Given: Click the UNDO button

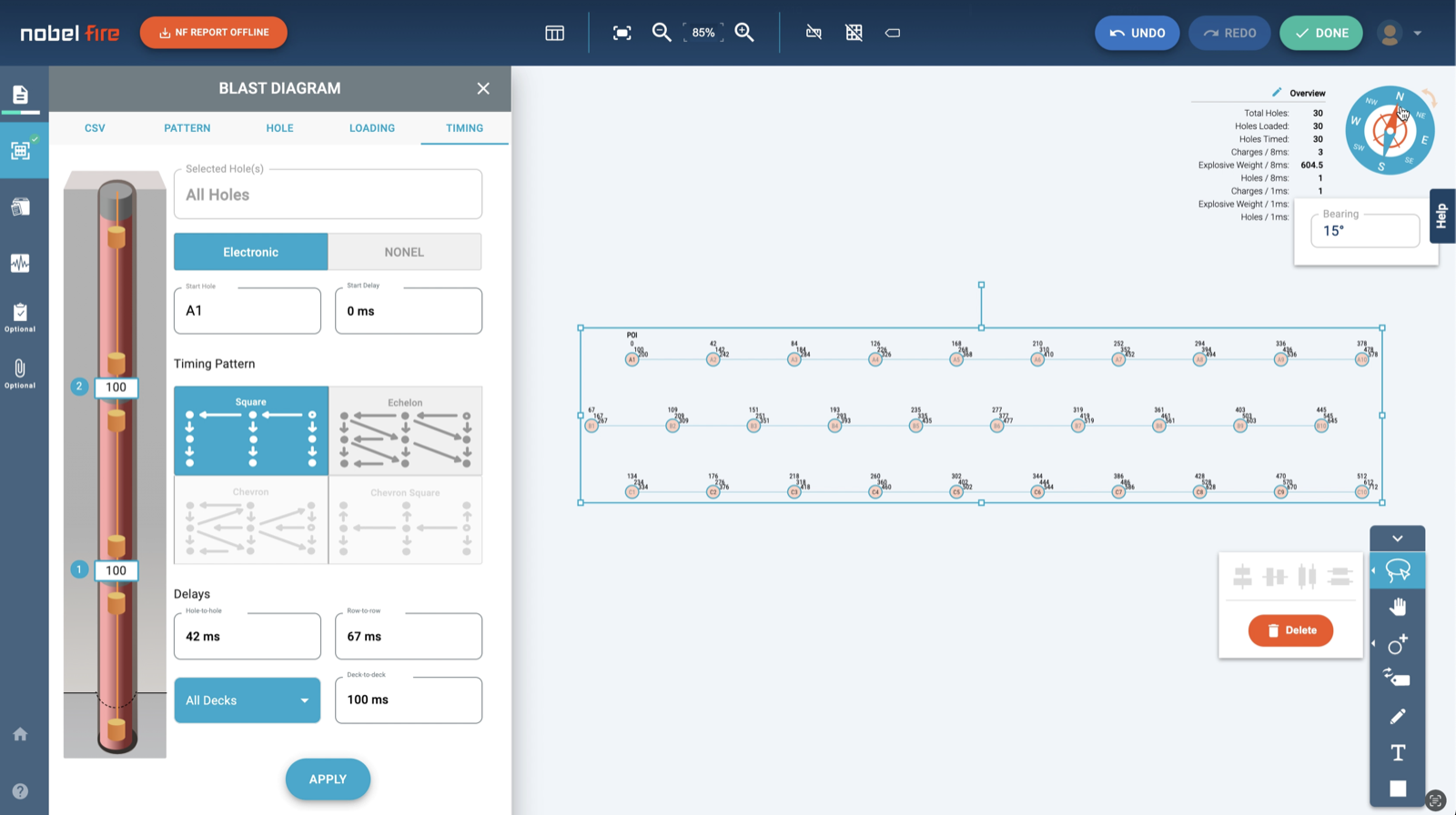Looking at the screenshot, I should (x=1137, y=33).
